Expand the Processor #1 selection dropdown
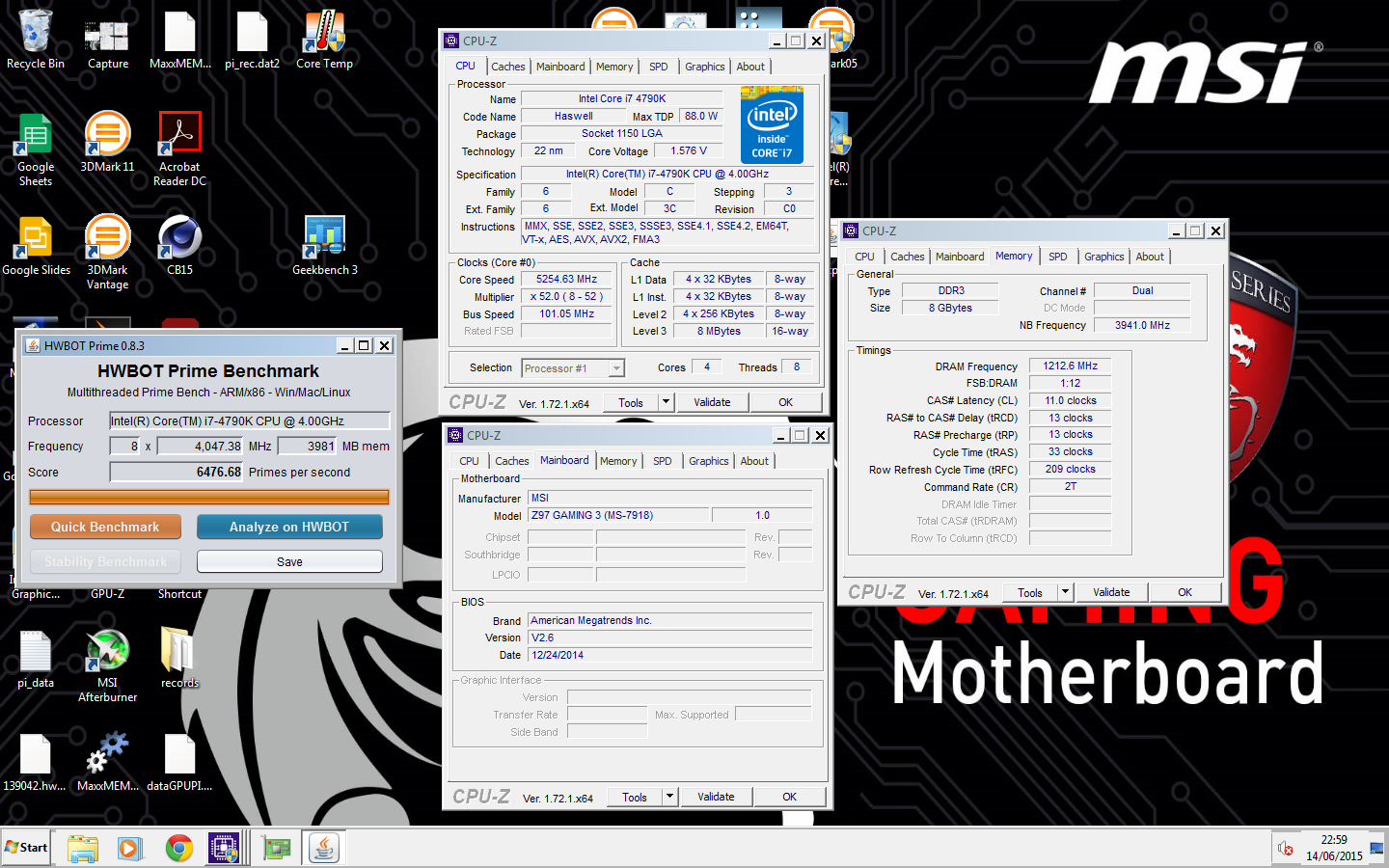1389x868 pixels. [x=615, y=368]
